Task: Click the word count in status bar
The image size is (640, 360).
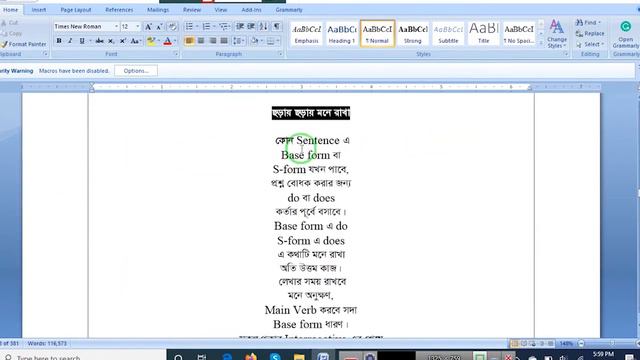Action: [47, 344]
